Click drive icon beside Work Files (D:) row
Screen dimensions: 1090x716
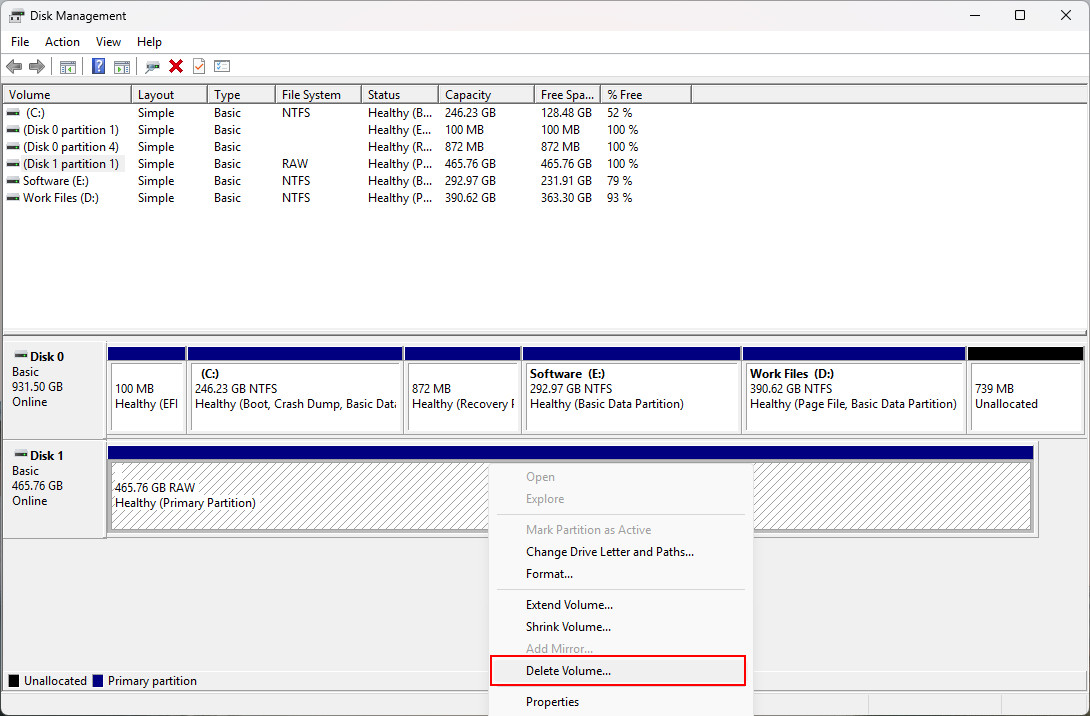coord(13,198)
